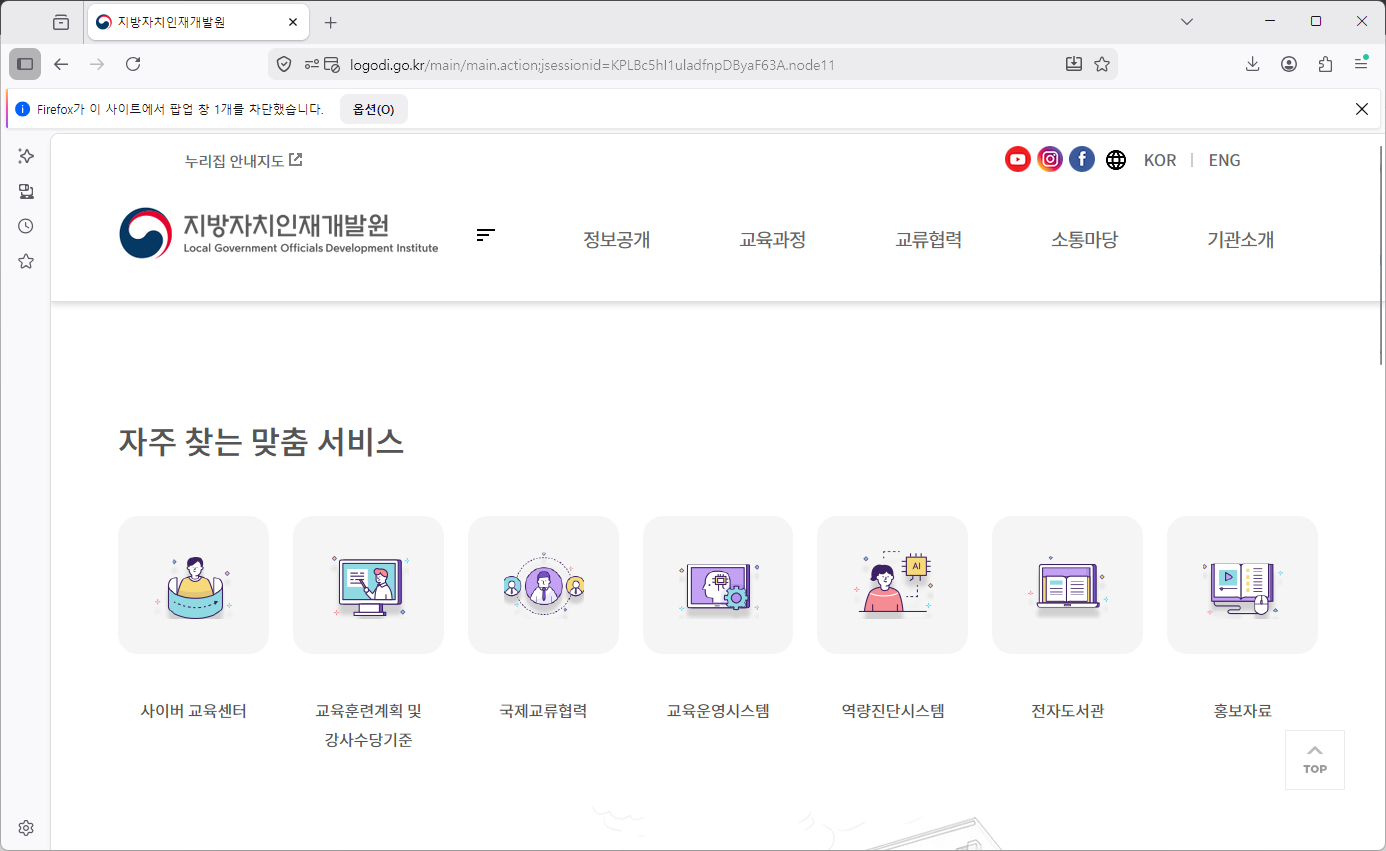Open Firefox history sidebar icon

(x=26, y=226)
